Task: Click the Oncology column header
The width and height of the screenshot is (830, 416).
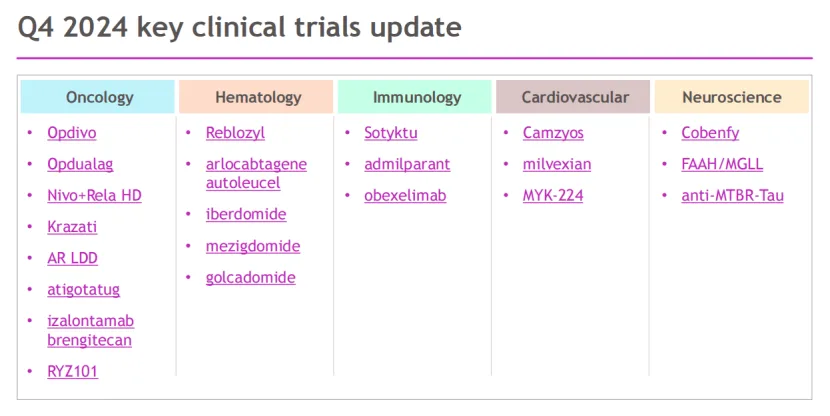Action: [99, 97]
